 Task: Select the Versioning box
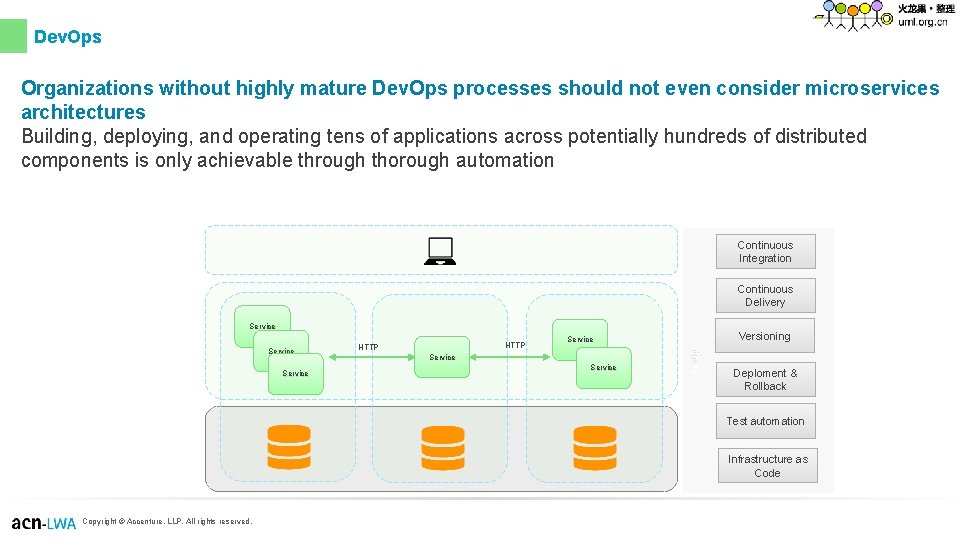tap(765, 336)
